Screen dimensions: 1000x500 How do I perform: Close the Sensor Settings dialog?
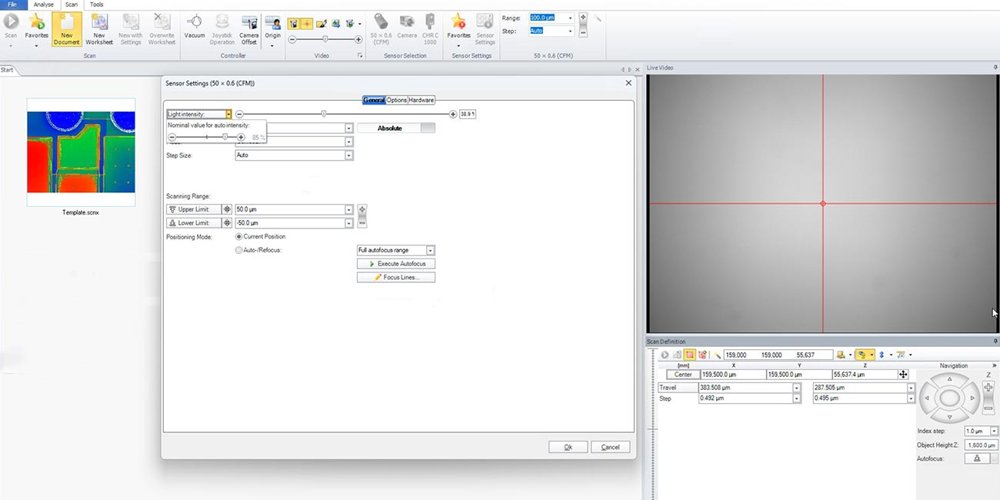[x=628, y=83]
